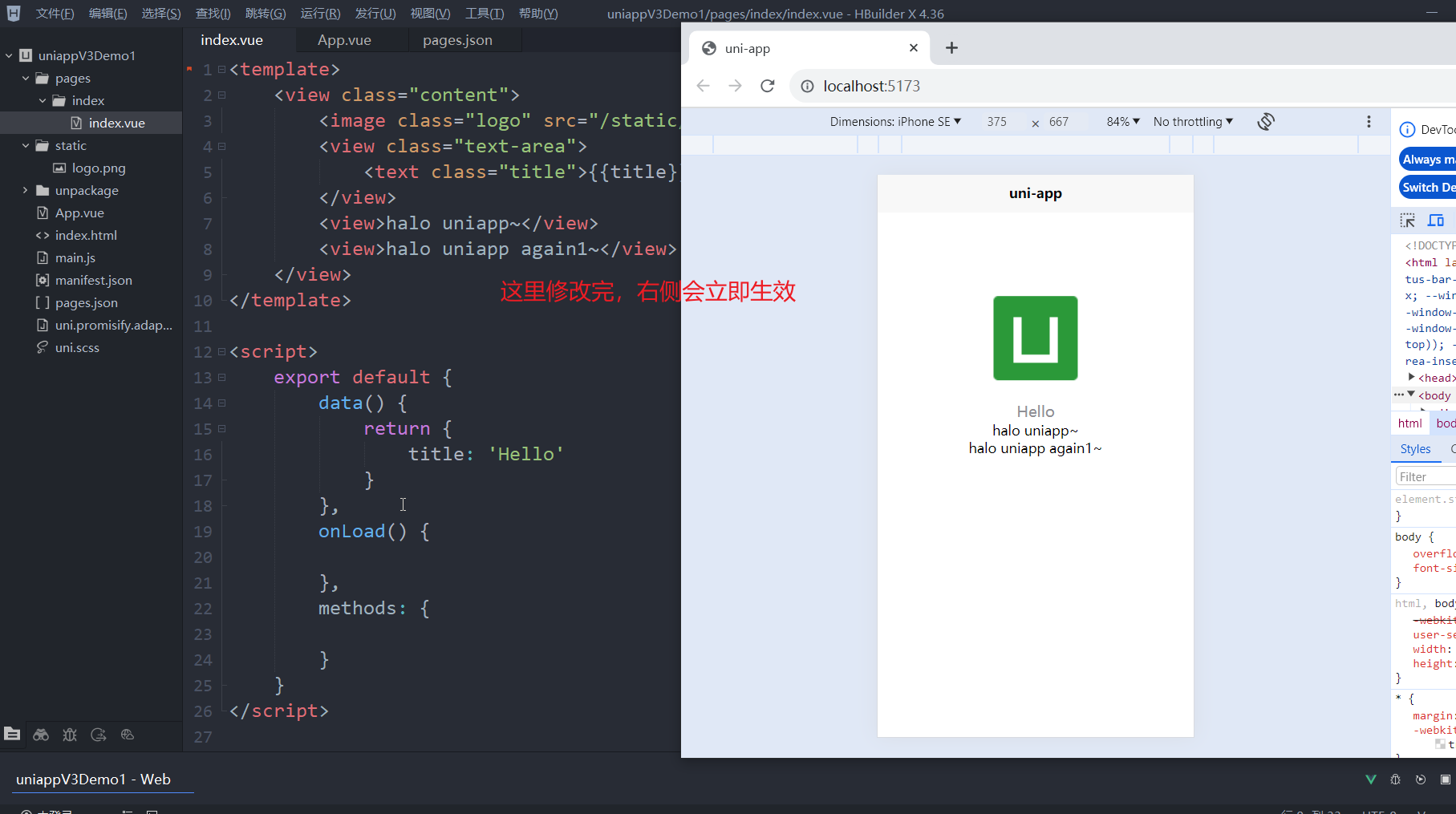Image resolution: width=1456 pixels, height=814 pixels.
Task: Open the 工具(T) menu
Action: 485,14
